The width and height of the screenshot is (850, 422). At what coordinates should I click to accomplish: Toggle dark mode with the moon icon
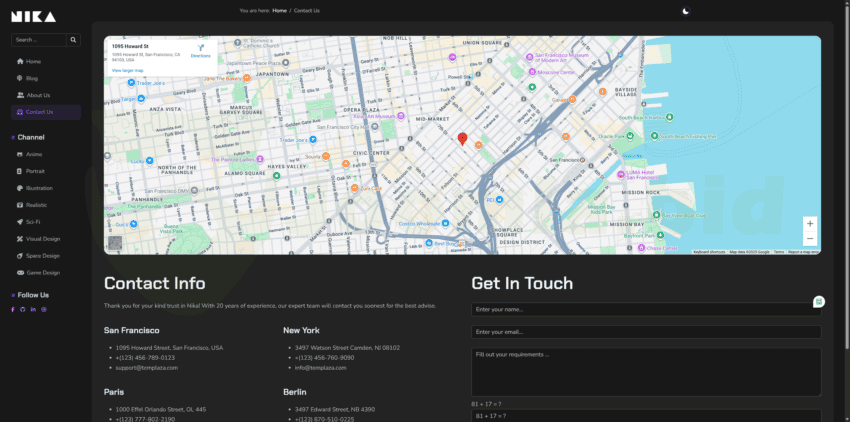685,11
